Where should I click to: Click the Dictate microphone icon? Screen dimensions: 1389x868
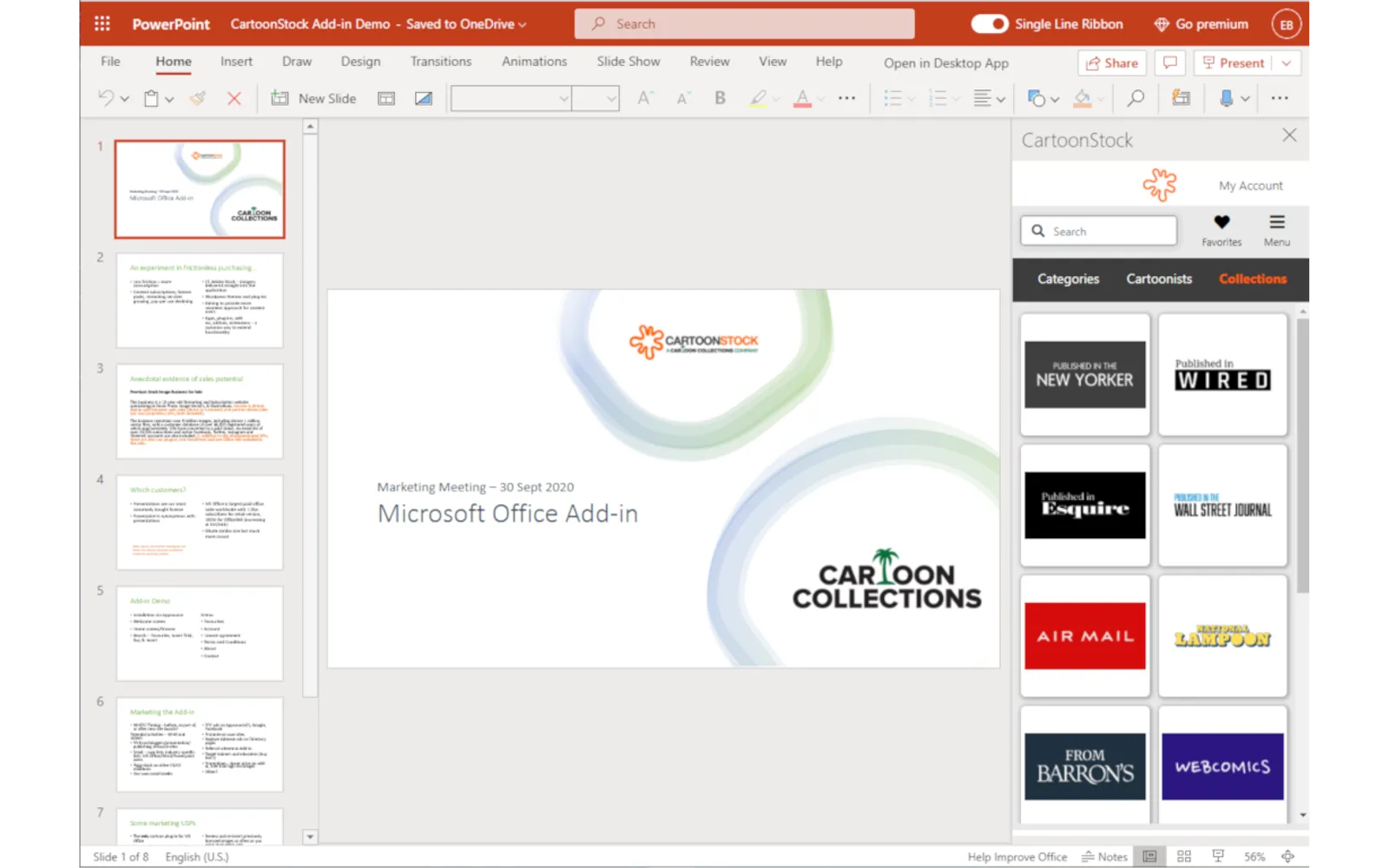click(1226, 98)
